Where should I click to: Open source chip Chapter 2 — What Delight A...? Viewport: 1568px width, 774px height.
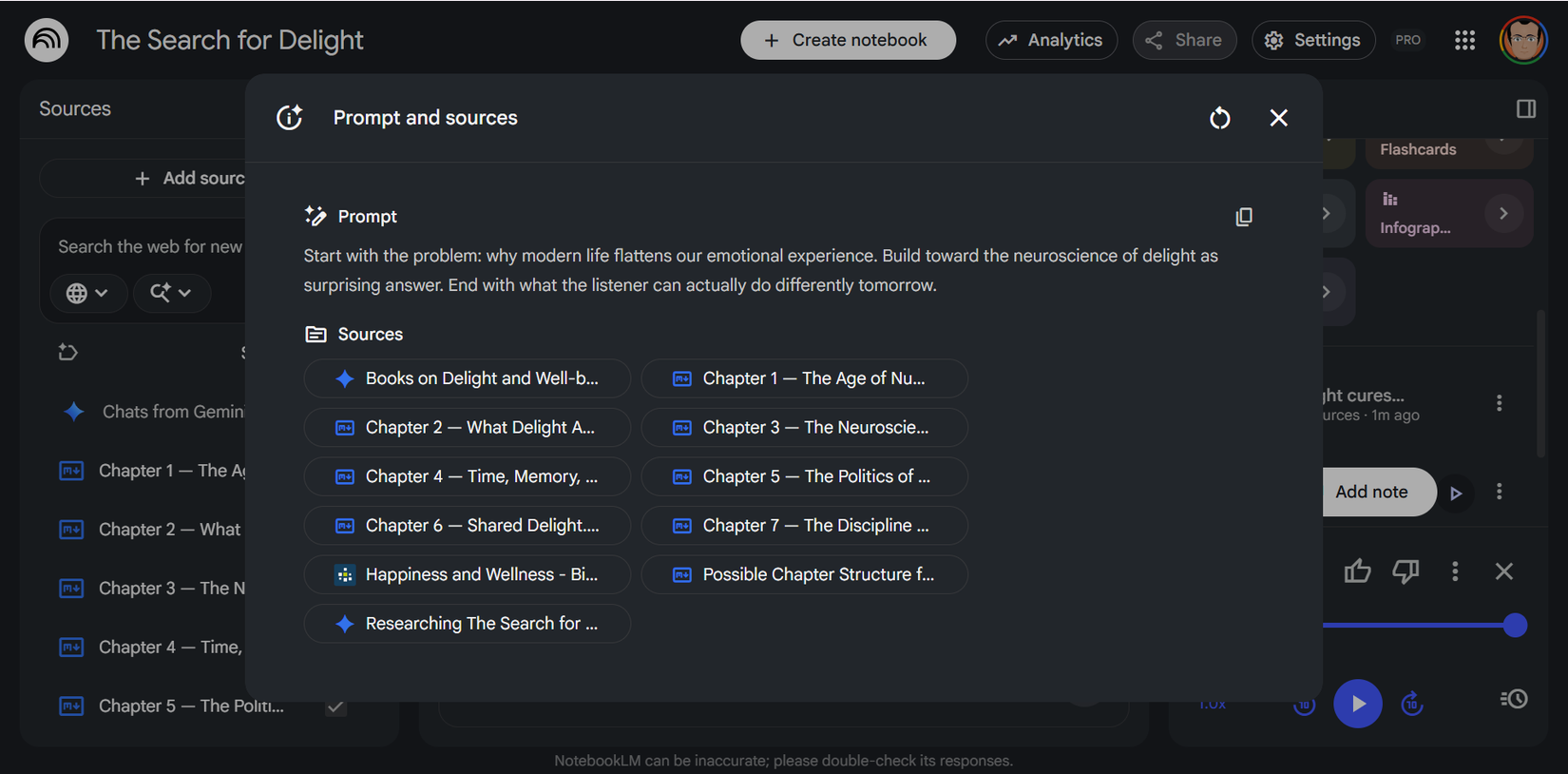tap(467, 428)
